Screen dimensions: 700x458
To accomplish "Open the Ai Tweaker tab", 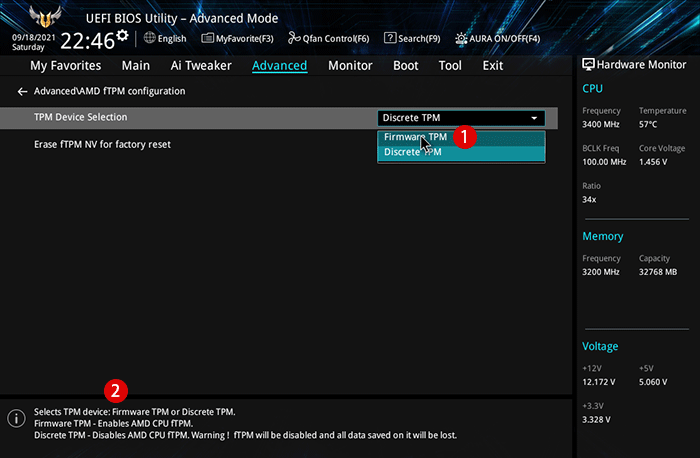I will 201,66.
